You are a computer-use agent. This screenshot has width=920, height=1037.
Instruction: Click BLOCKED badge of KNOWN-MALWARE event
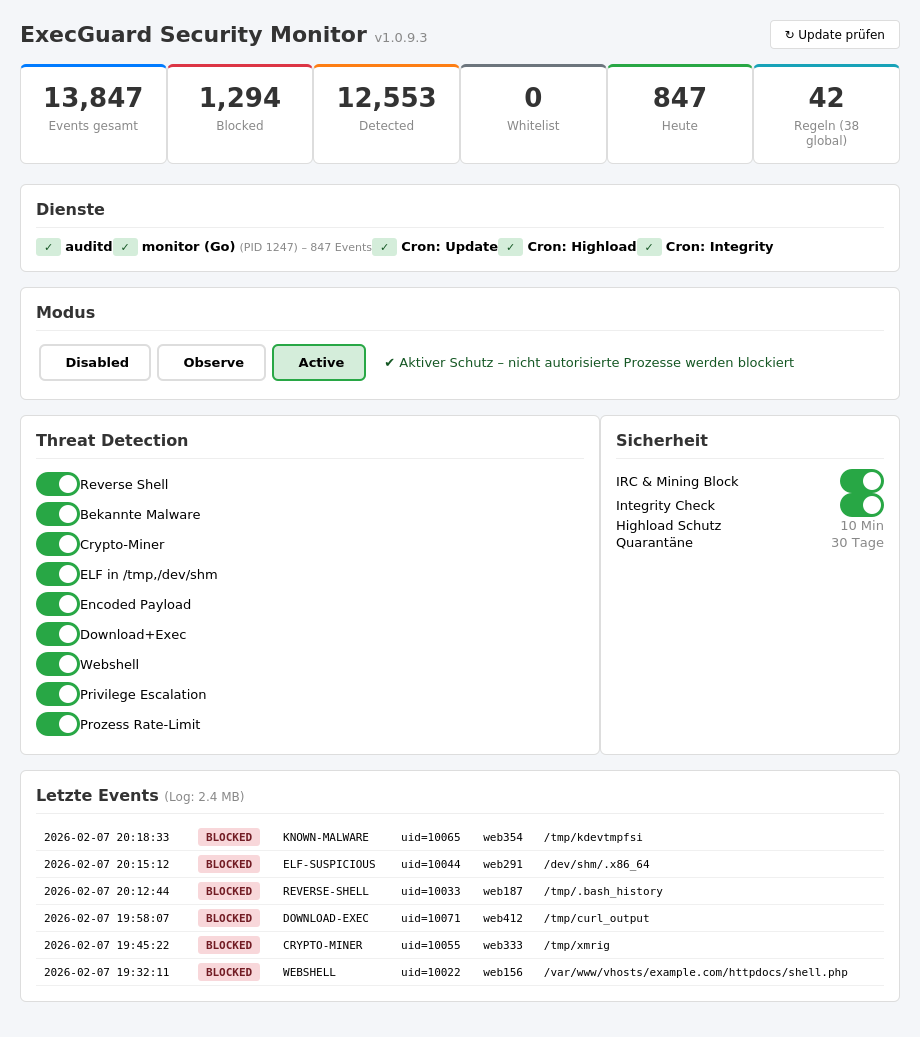coord(229,837)
